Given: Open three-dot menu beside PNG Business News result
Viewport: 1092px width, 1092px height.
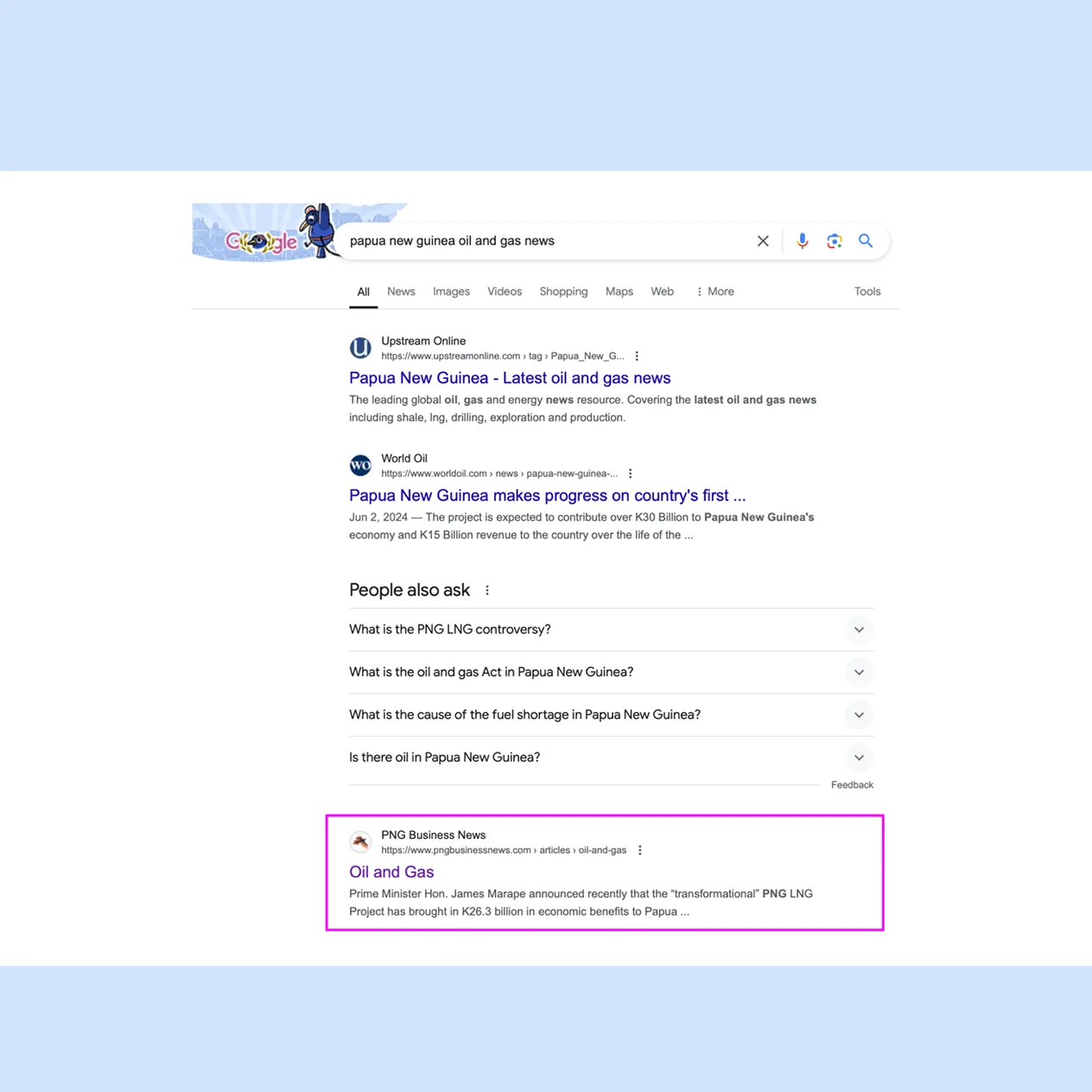Looking at the screenshot, I should click(x=640, y=850).
